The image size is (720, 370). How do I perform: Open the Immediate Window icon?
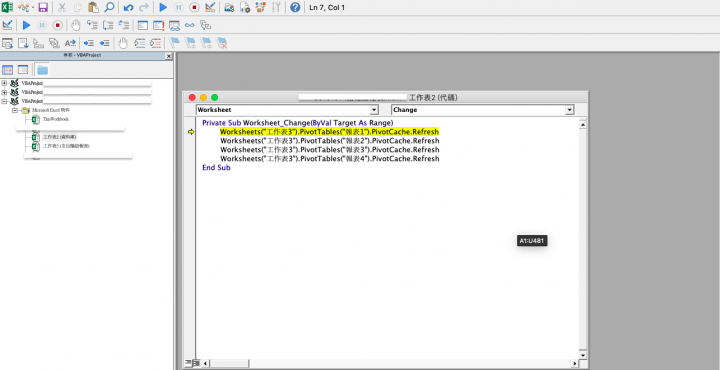(158, 25)
